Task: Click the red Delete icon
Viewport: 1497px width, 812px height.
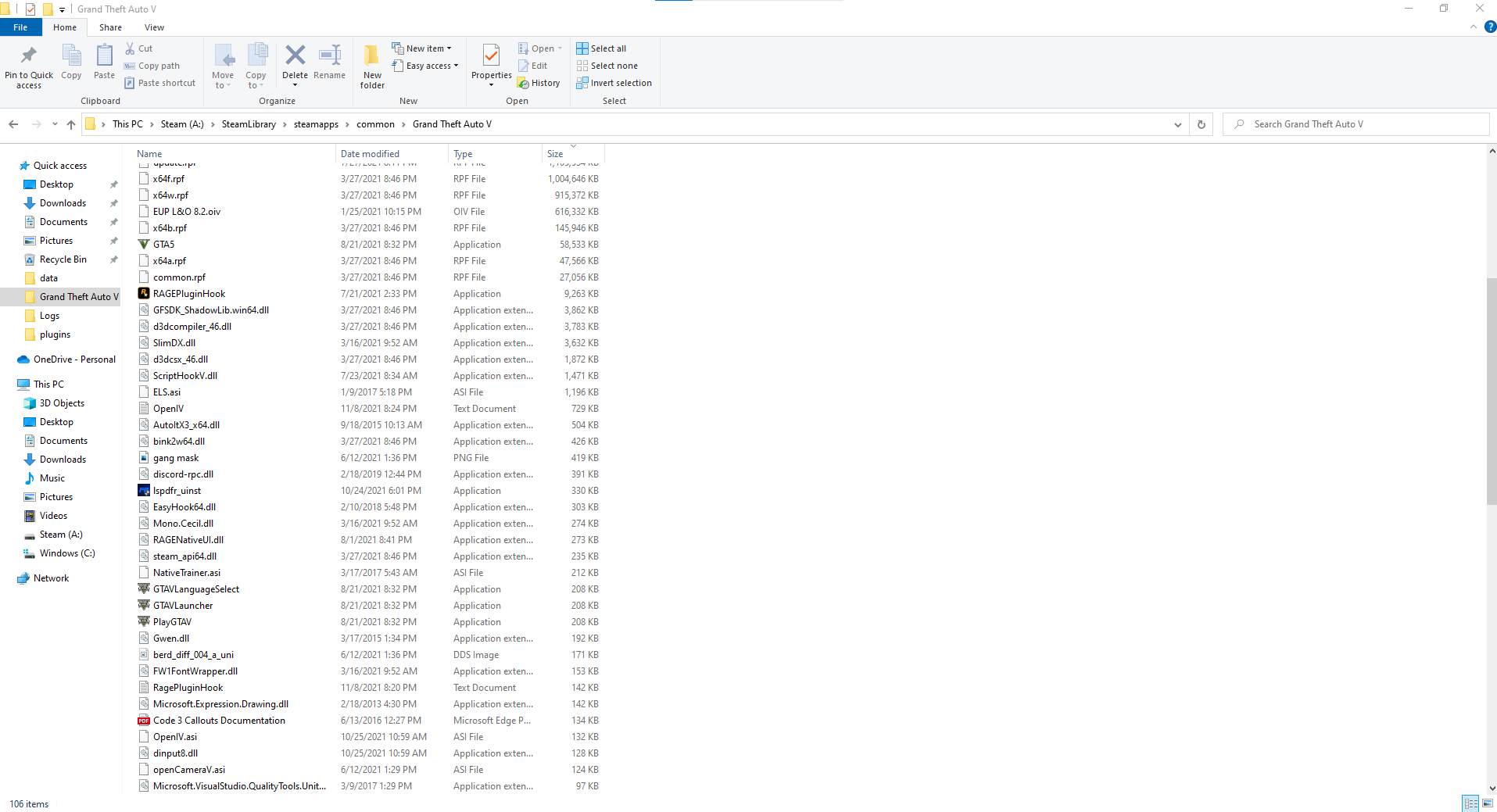Action: 295,55
